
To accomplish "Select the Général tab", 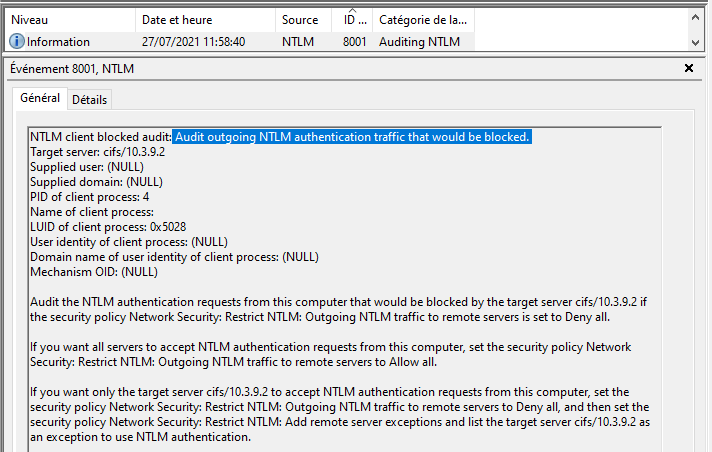I will point(40,98).
